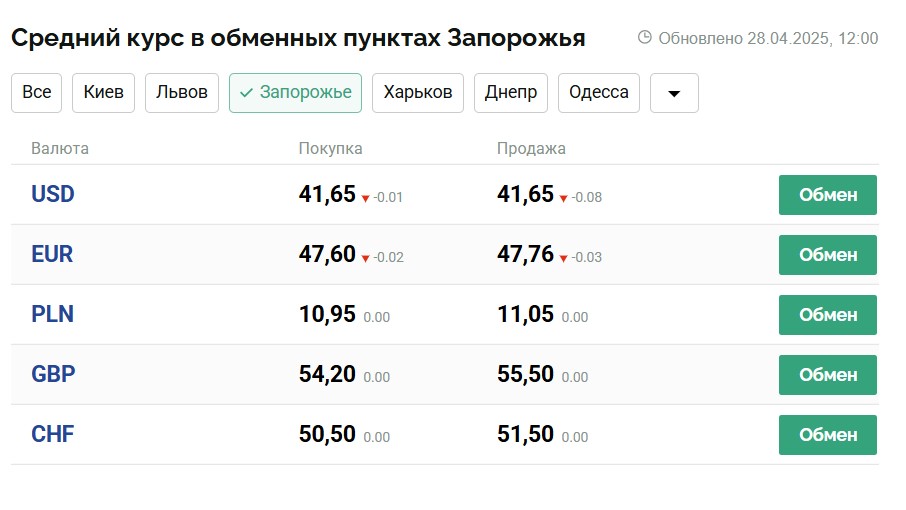Click the Обмен button in PLN row
This screenshot has height=510, width=906.
828,315
